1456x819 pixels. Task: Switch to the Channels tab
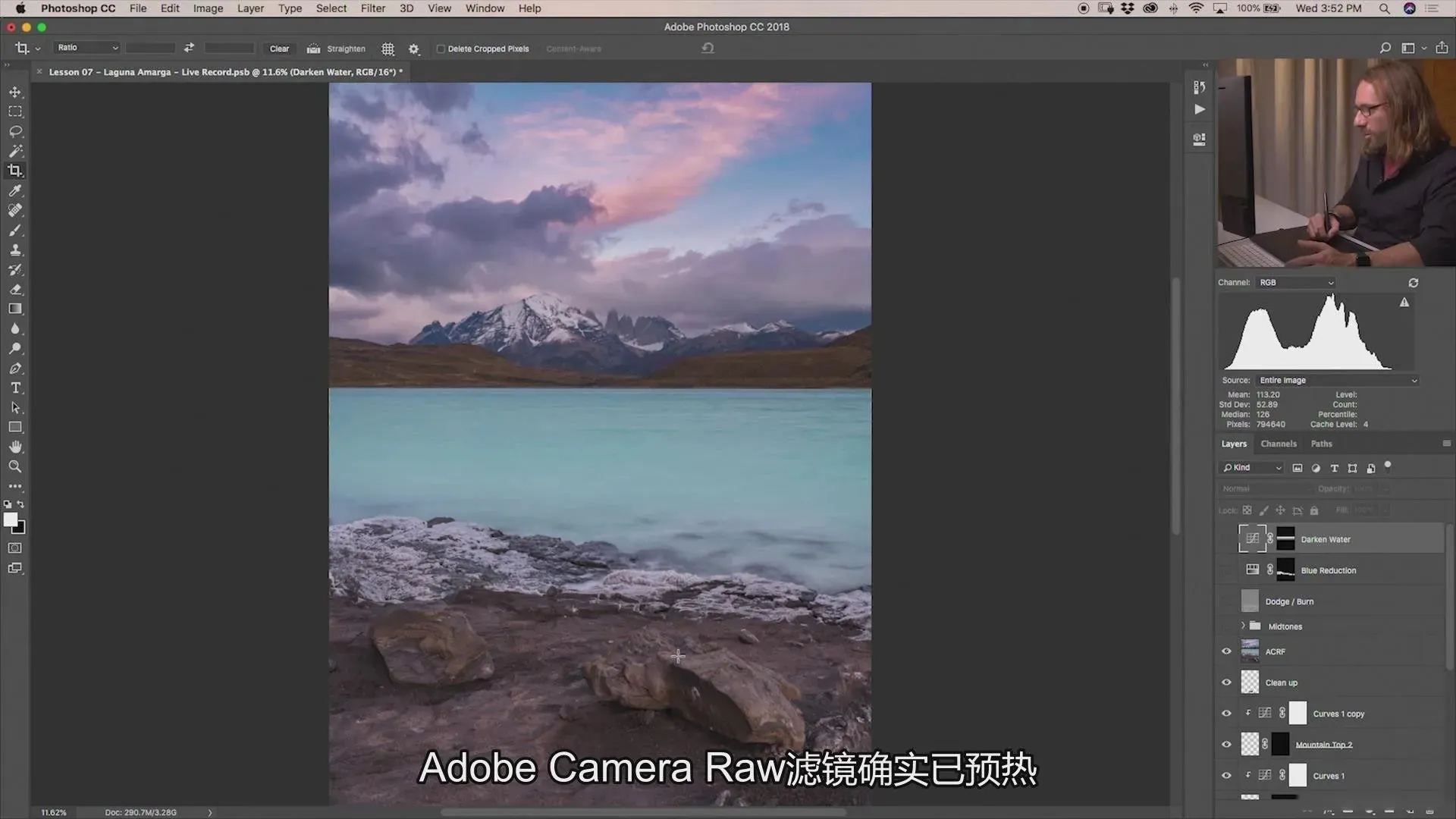tap(1278, 444)
